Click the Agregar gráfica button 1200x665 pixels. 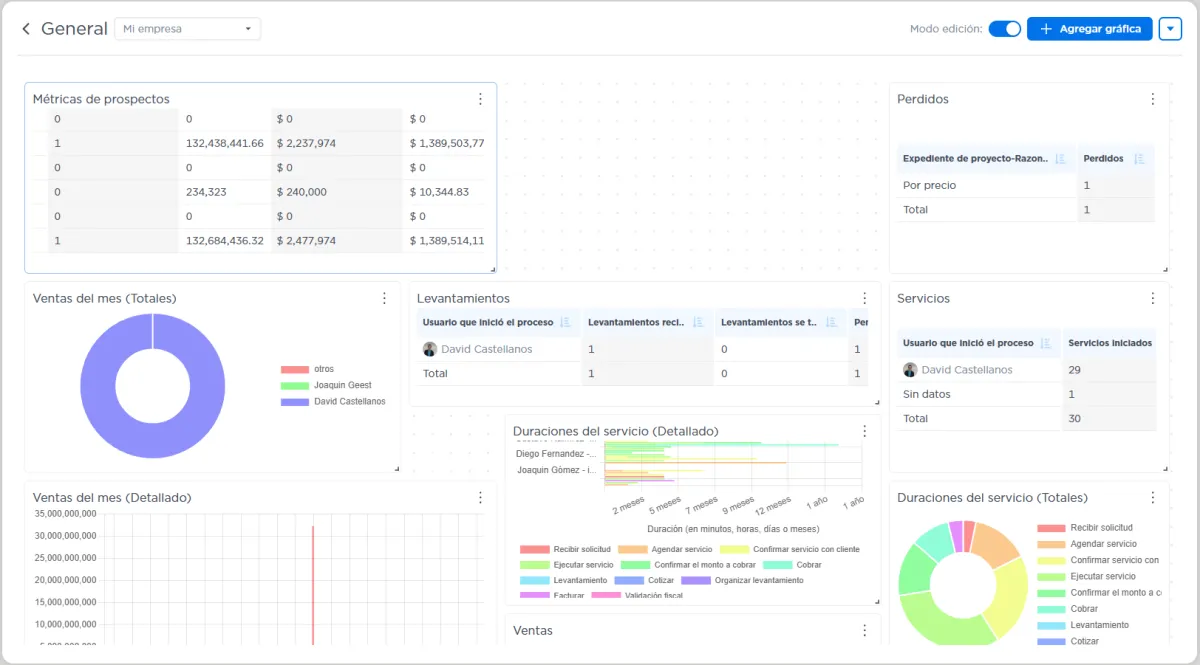pyautogui.click(x=1090, y=29)
